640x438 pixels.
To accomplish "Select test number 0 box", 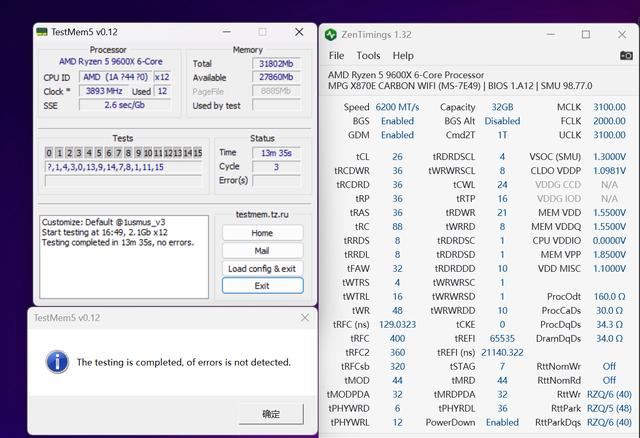I will point(49,153).
